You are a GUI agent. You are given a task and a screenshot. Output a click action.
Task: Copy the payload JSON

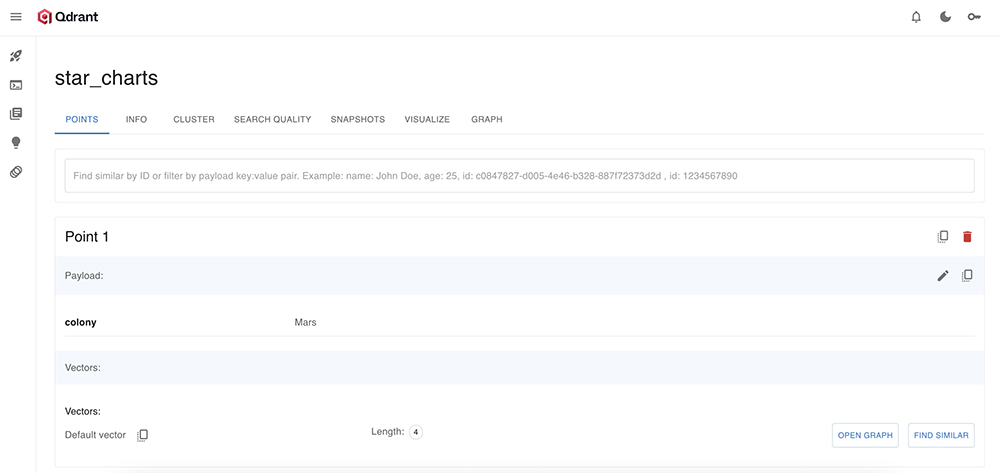[967, 275]
